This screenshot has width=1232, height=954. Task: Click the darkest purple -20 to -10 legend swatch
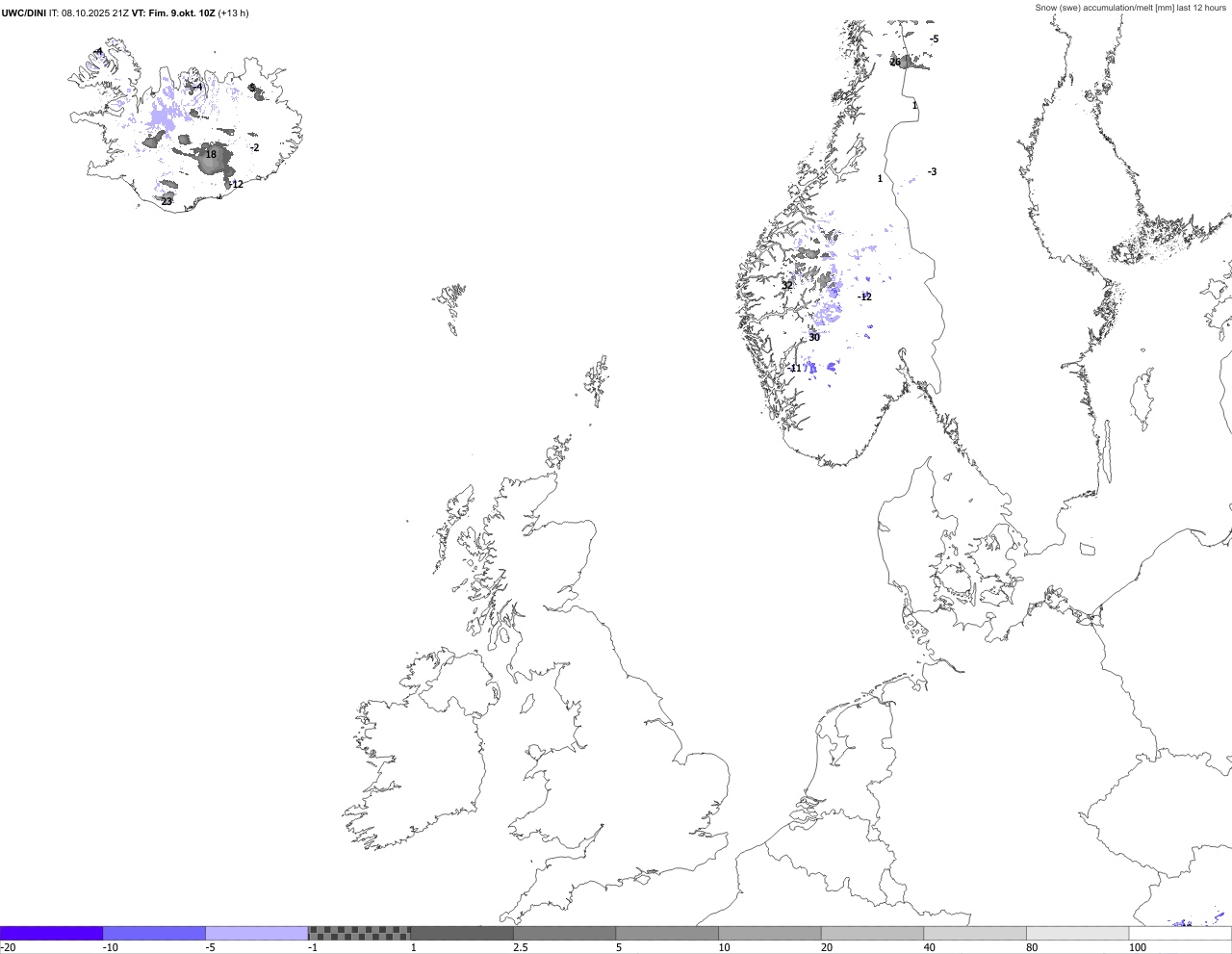[51, 933]
